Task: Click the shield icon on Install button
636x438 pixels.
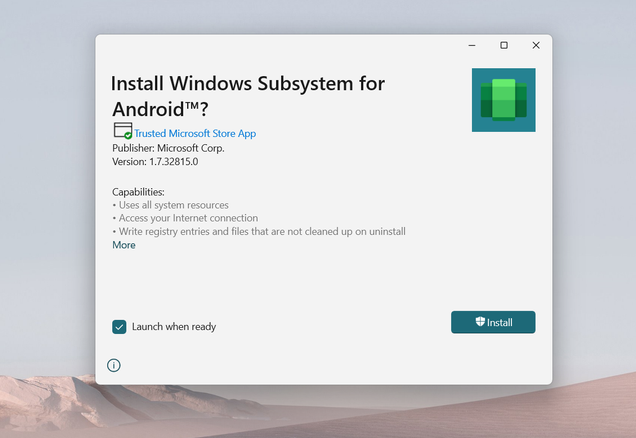Action: (x=480, y=322)
